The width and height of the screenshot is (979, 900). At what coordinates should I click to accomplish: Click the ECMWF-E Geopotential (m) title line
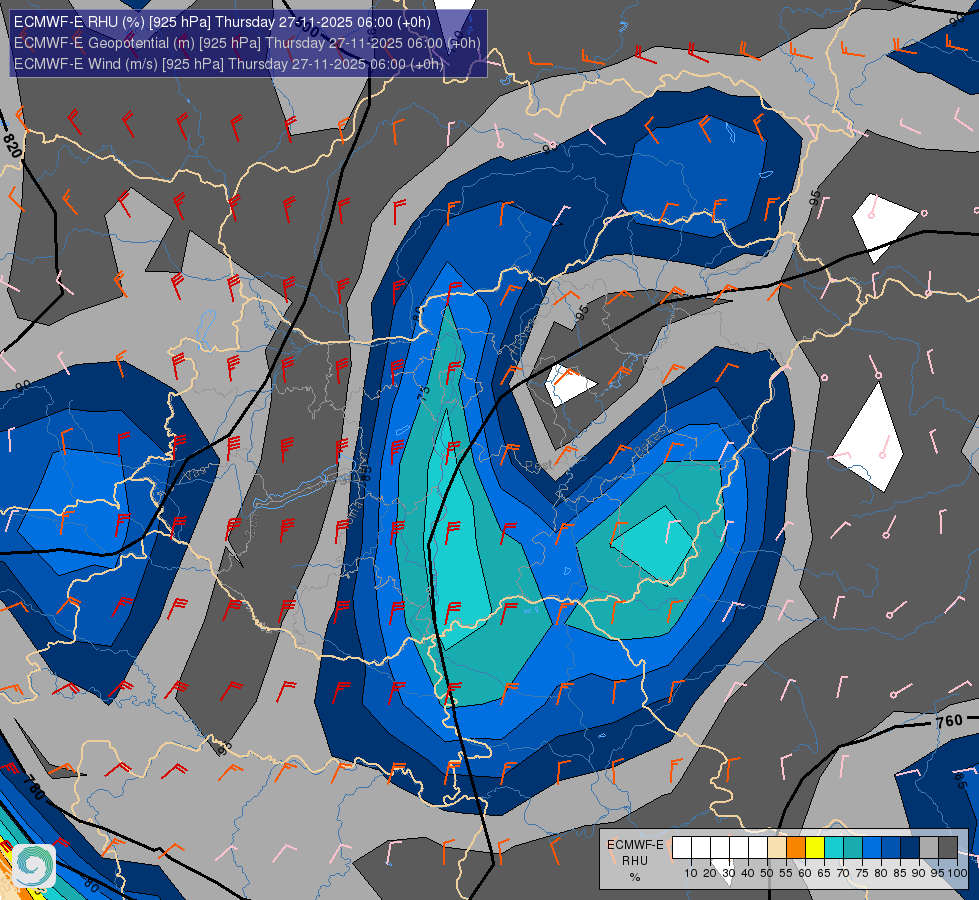pos(247,43)
